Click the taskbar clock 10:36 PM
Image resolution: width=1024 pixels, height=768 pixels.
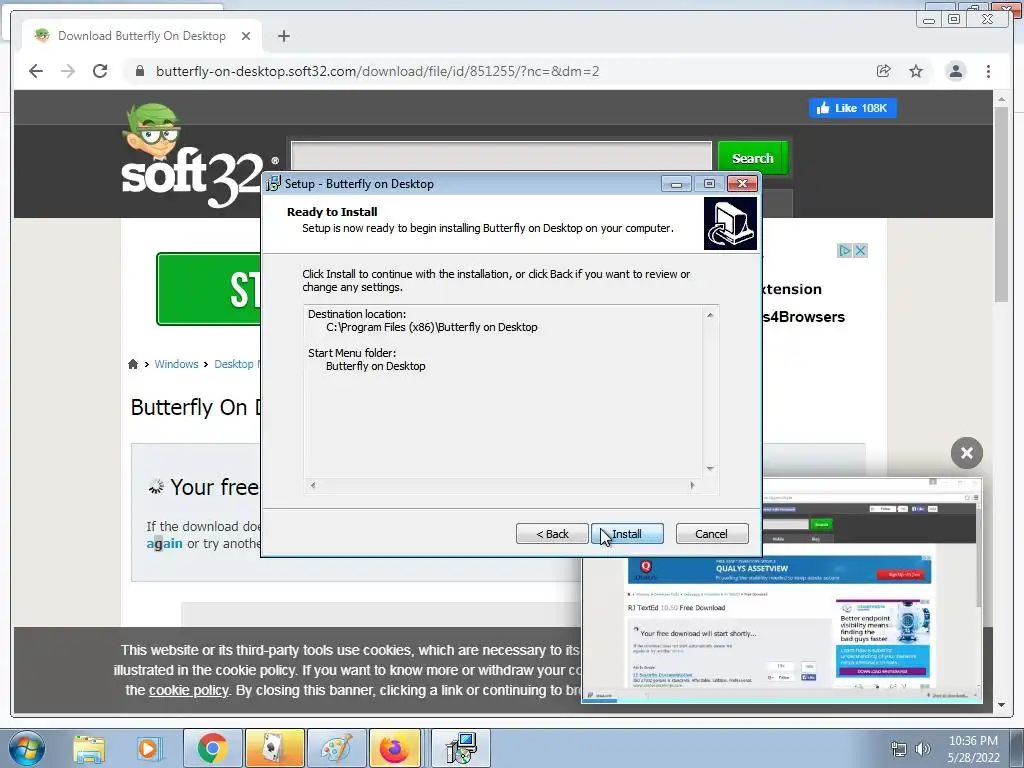[973, 741]
